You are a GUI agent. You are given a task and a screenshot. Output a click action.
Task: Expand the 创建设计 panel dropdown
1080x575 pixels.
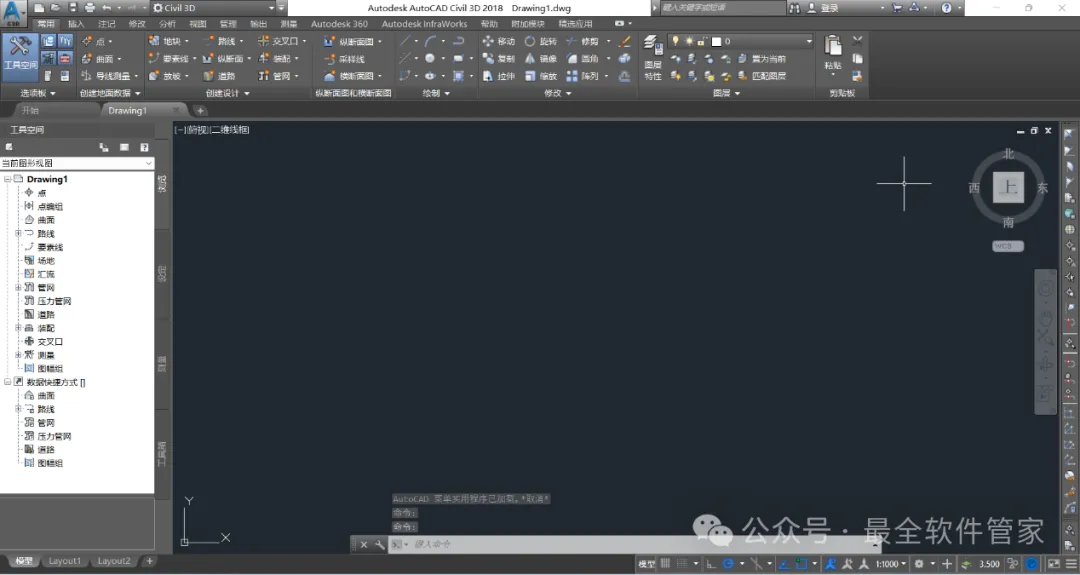coord(227,93)
